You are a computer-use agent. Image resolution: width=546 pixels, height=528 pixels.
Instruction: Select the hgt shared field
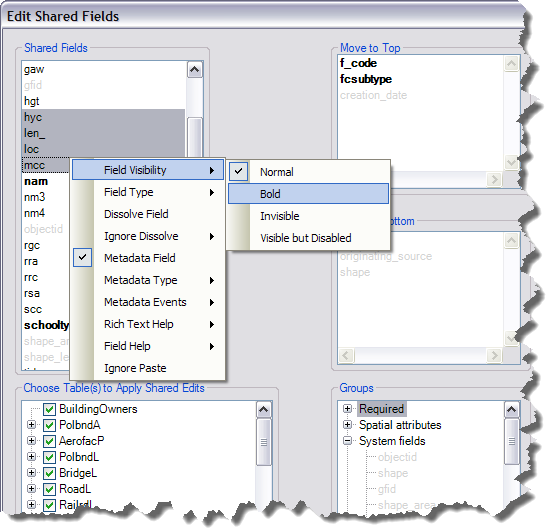coord(103,101)
